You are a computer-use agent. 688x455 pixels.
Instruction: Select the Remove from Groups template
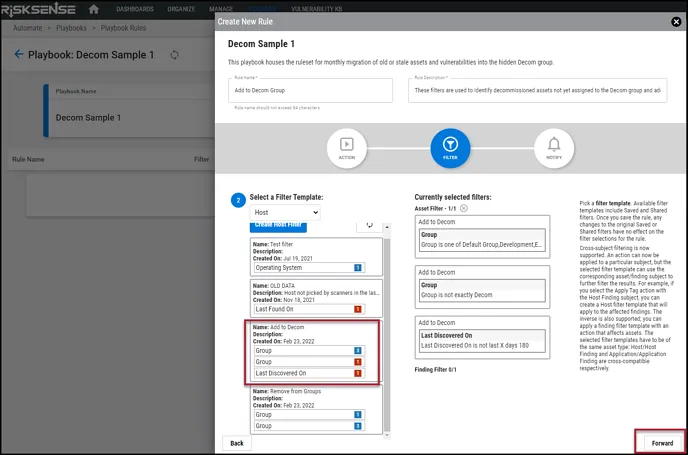tap(316, 409)
